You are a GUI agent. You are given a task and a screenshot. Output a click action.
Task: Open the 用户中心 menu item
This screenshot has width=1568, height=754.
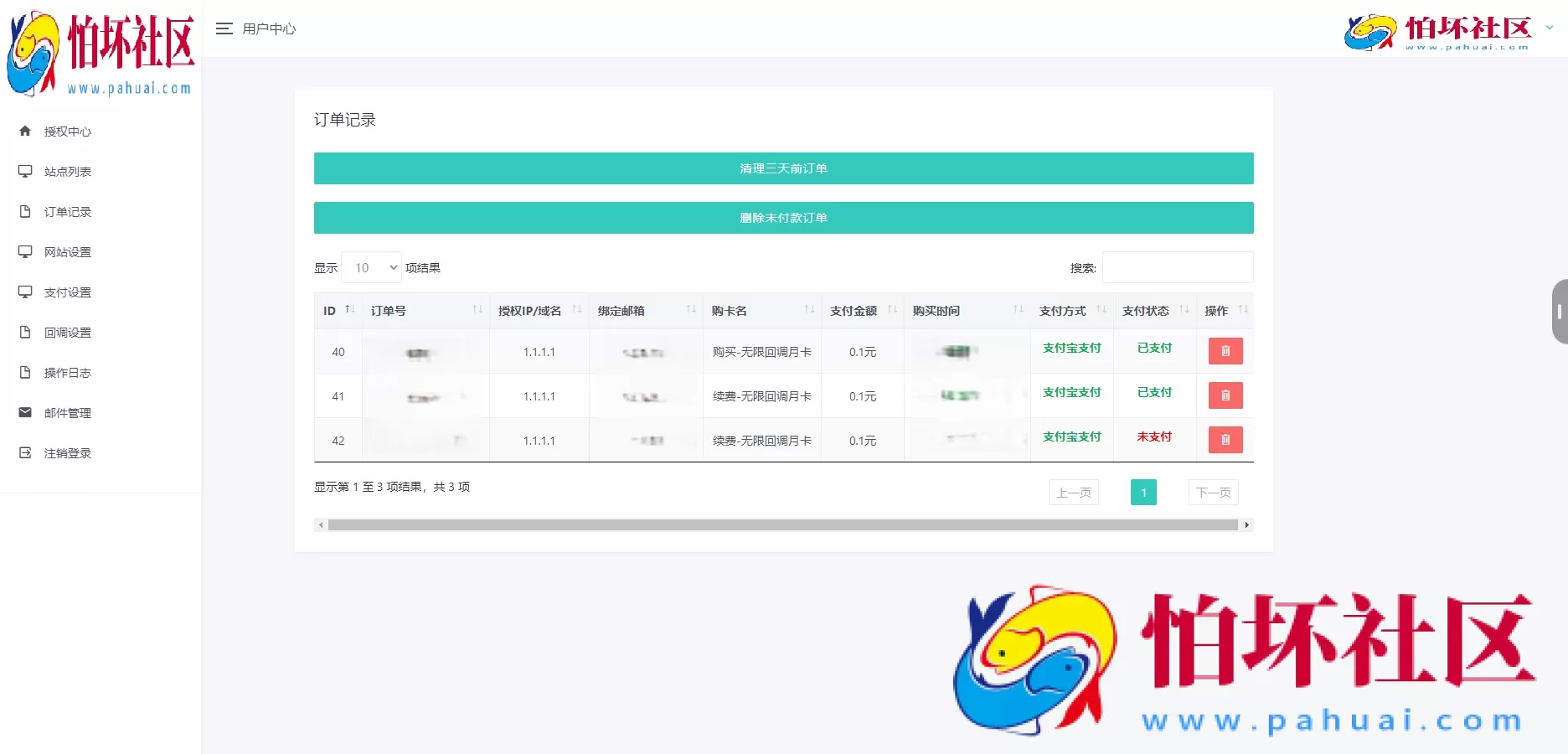(x=268, y=28)
